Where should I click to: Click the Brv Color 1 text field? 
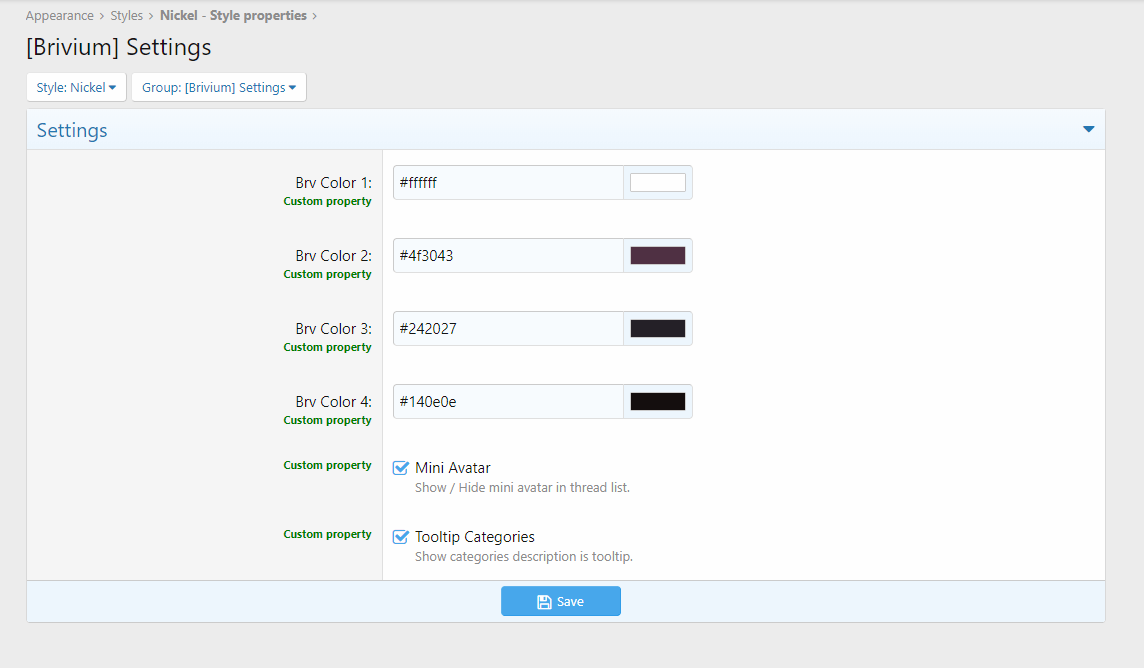(x=508, y=183)
